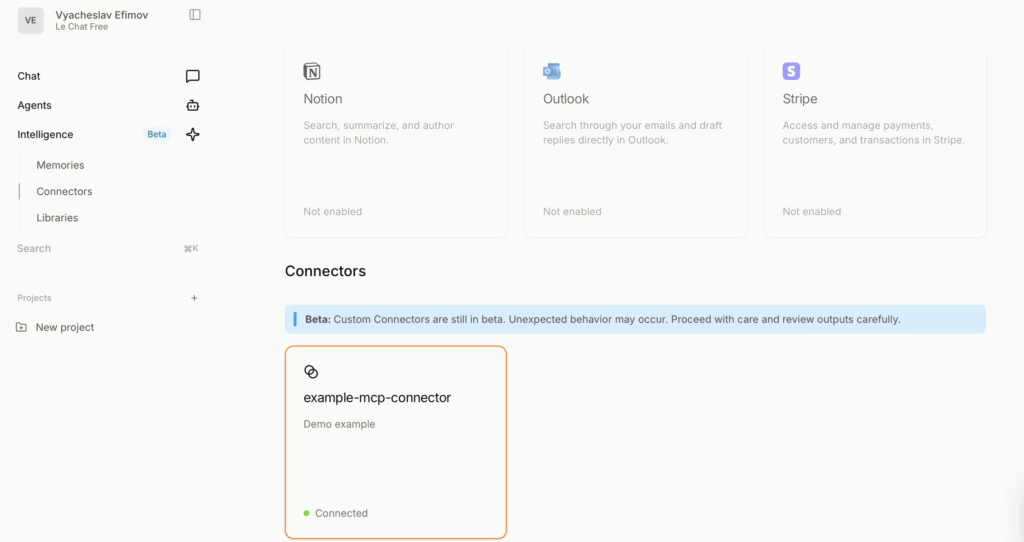
Task: Click the Agents robot icon
Action: 193,105
